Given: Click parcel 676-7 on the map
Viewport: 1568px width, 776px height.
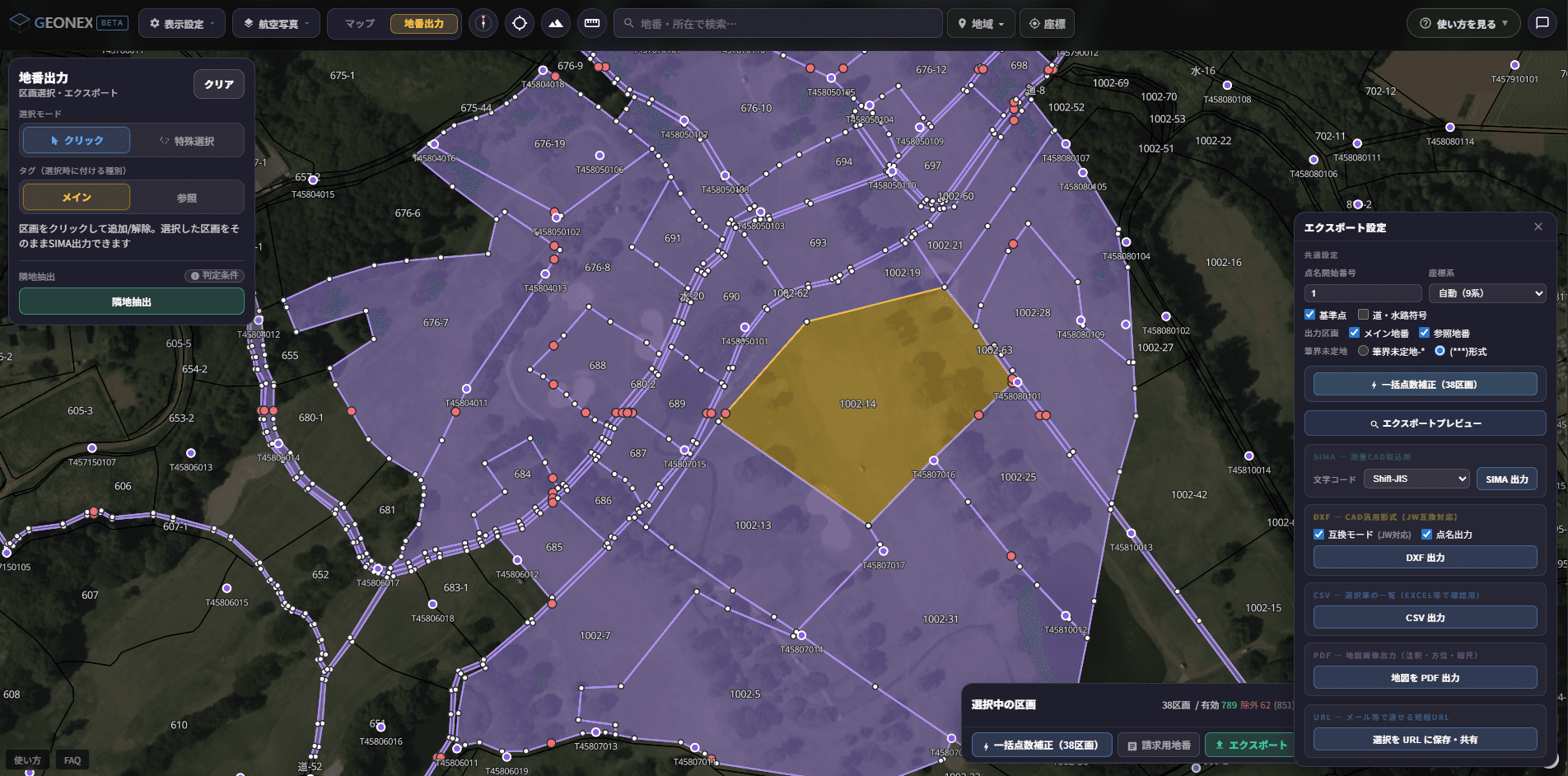Looking at the screenshot, I should [436, 323].
